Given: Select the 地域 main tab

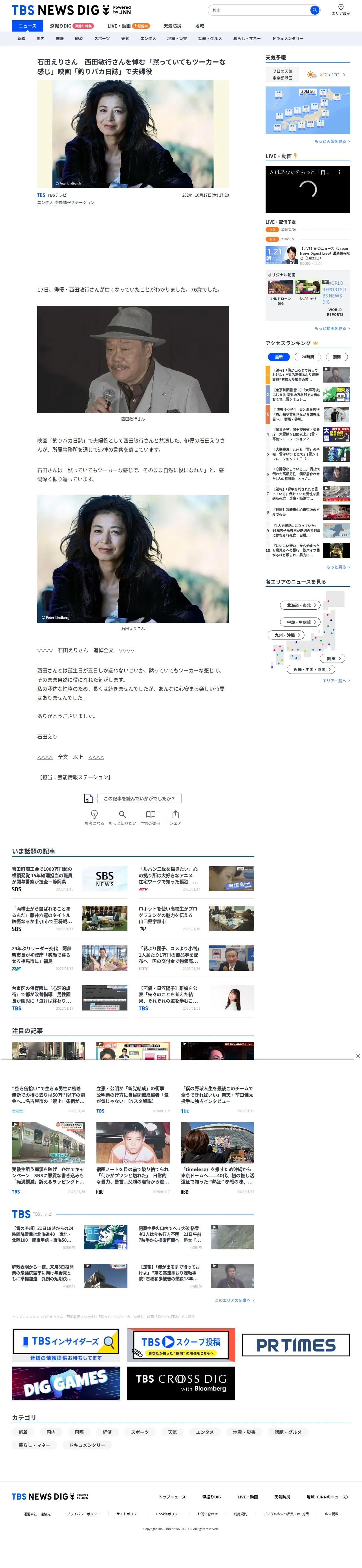Looking at the screenshot, I should [199, 26].
